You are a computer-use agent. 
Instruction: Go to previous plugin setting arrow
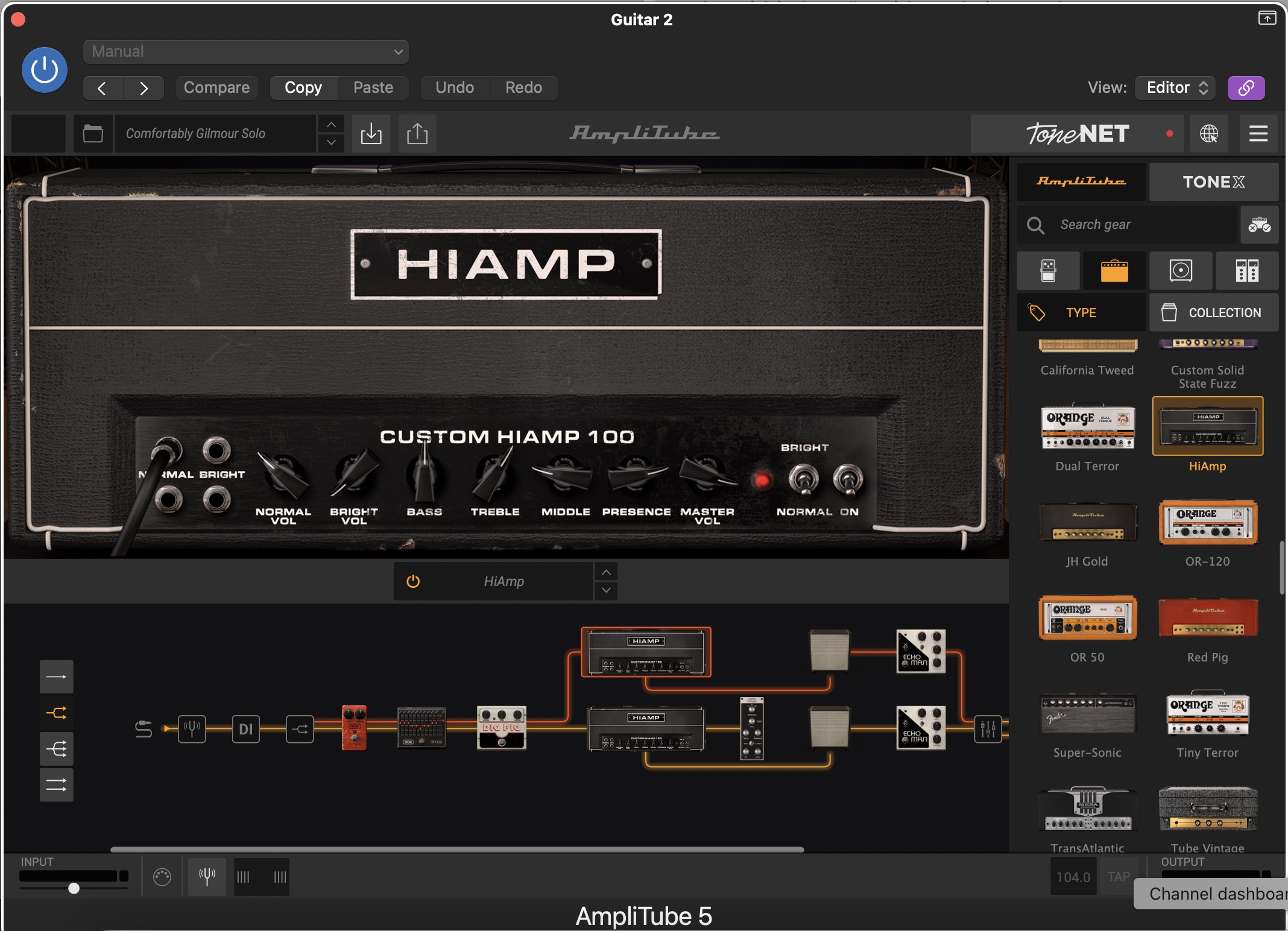coord(103,88)
